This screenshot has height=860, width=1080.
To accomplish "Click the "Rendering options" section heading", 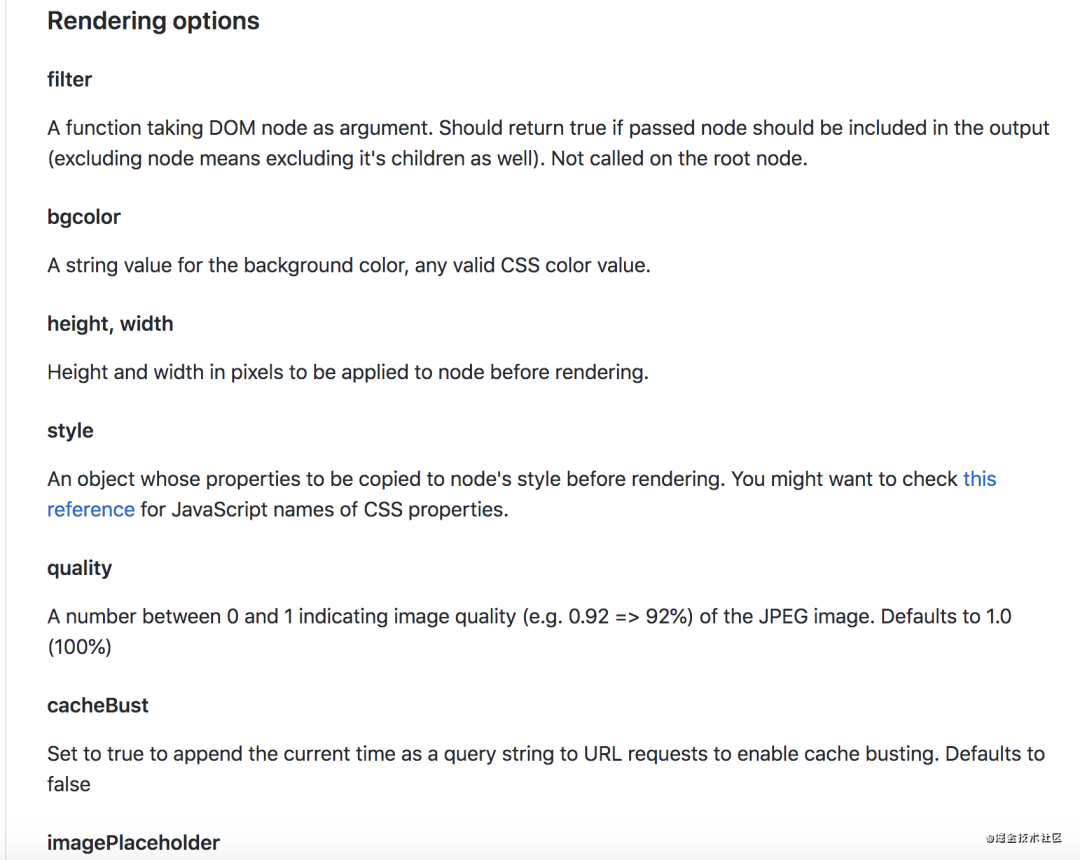I will 153,22.
